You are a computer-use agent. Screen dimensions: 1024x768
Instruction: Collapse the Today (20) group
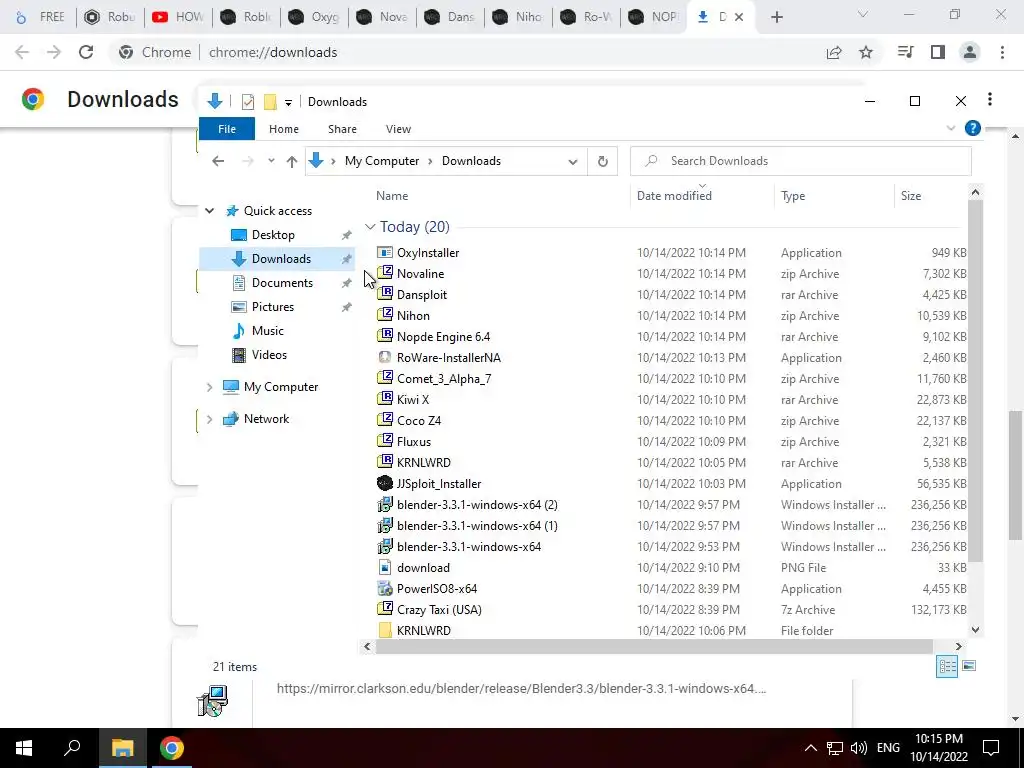click(x=370, y=227)
